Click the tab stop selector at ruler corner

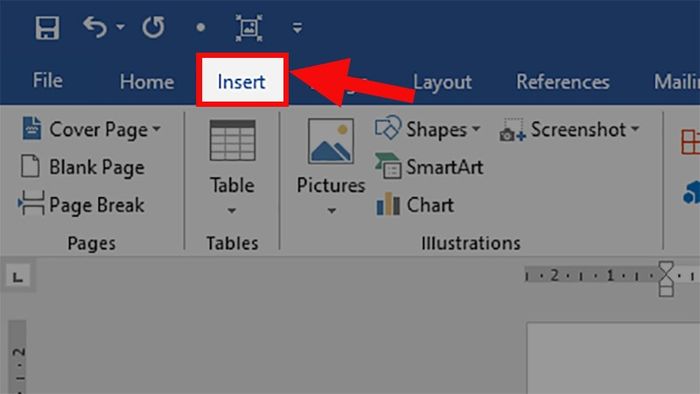point(18,277)
